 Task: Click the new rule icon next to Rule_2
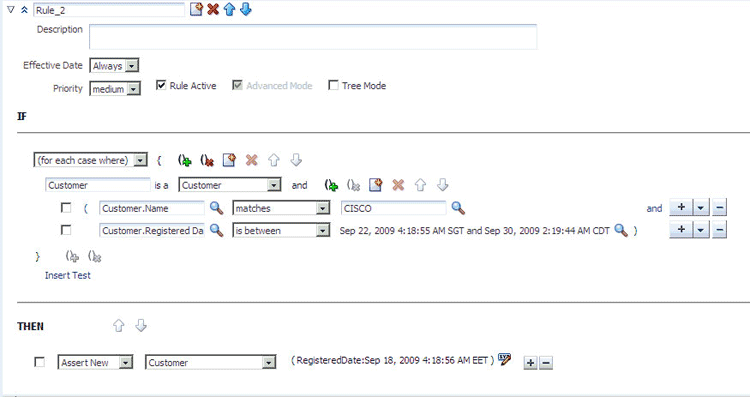[197, 9]
